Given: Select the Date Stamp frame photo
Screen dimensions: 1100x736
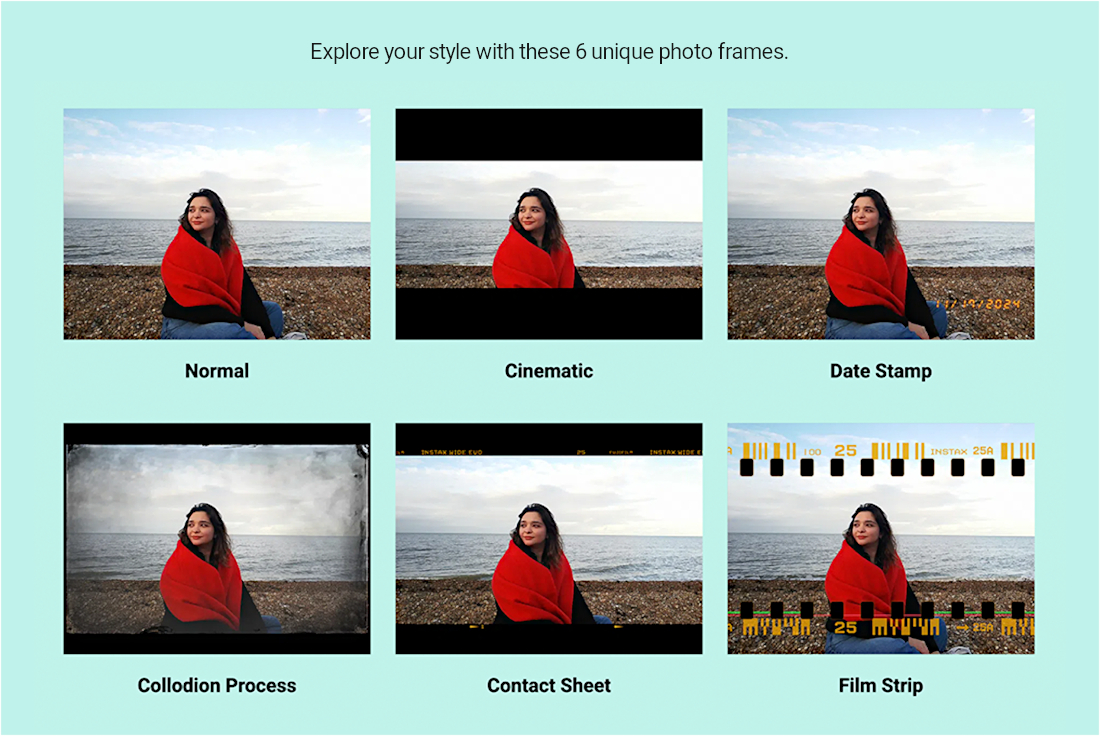Looking at the screenshot, I should pos(880,224).
